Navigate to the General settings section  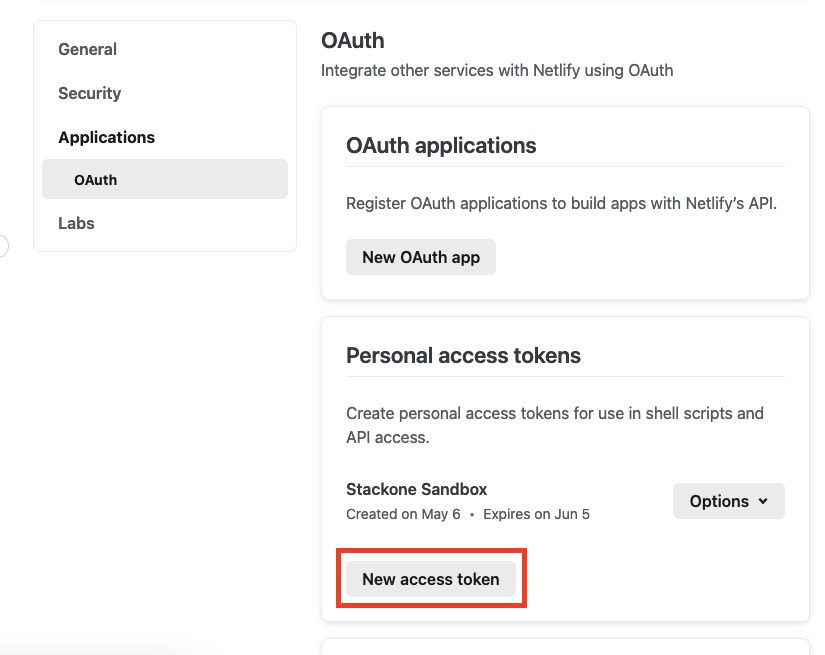(87, 48)
